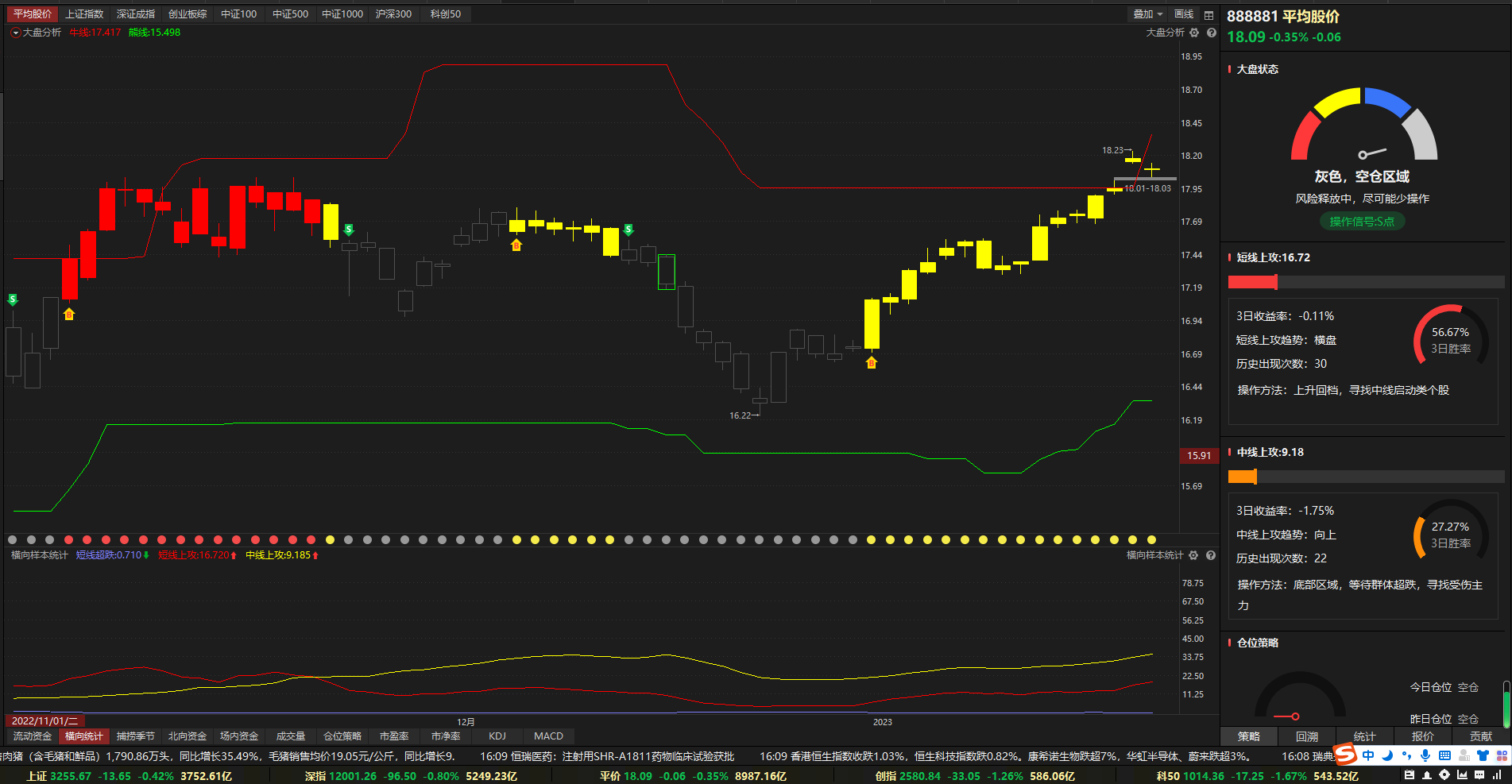Switch sub-chart to 市净率
The image size is (1512, 784).
(446, 736)
